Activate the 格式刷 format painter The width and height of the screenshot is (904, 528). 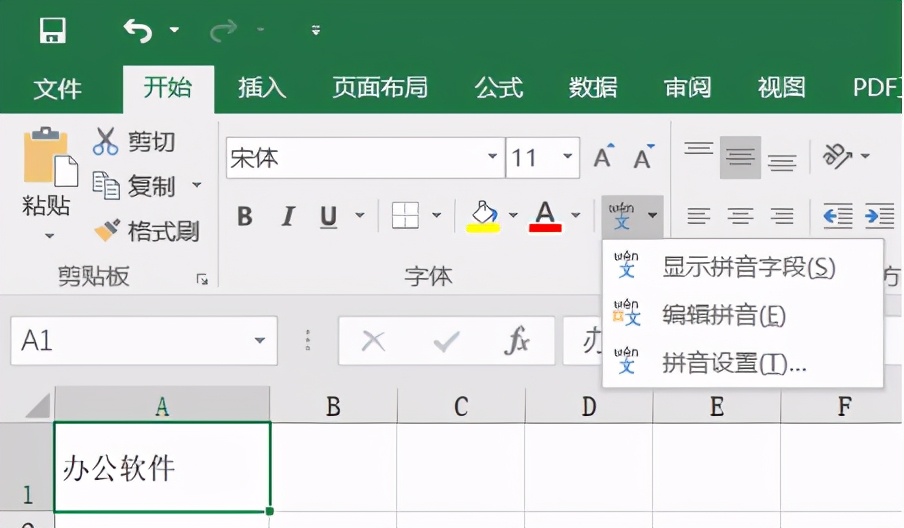146,231
